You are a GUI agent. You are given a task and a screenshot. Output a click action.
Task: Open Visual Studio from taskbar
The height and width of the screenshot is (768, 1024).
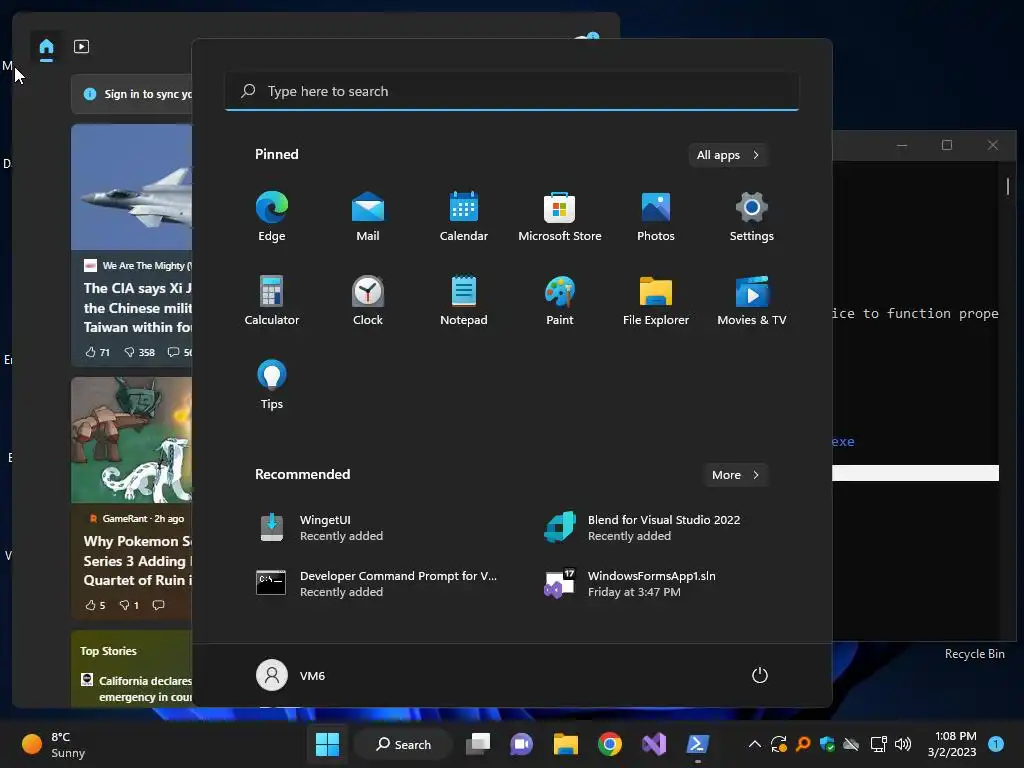tap(654, 744)
